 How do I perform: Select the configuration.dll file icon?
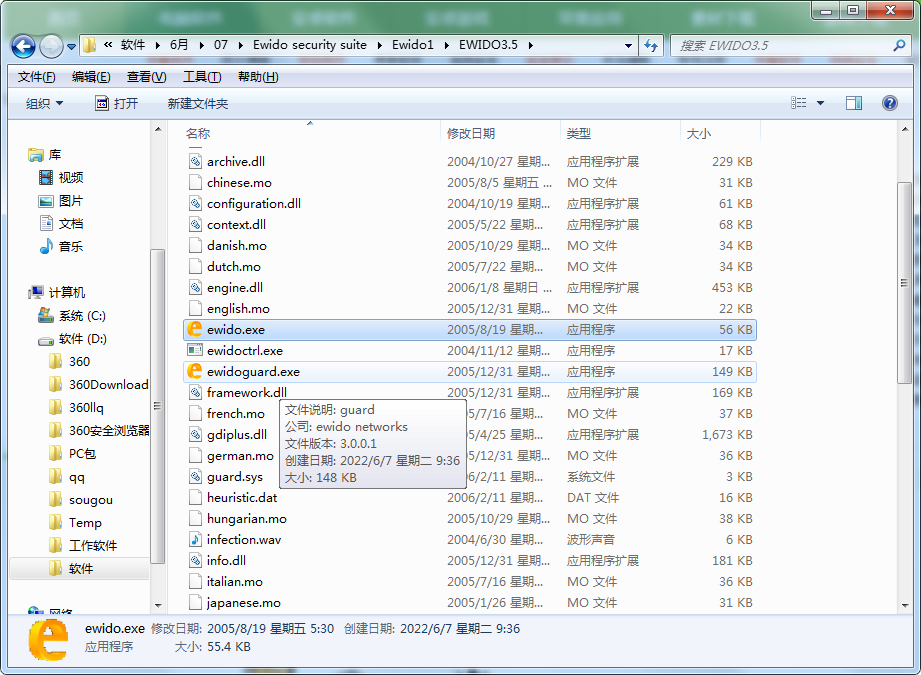[195, 203]
